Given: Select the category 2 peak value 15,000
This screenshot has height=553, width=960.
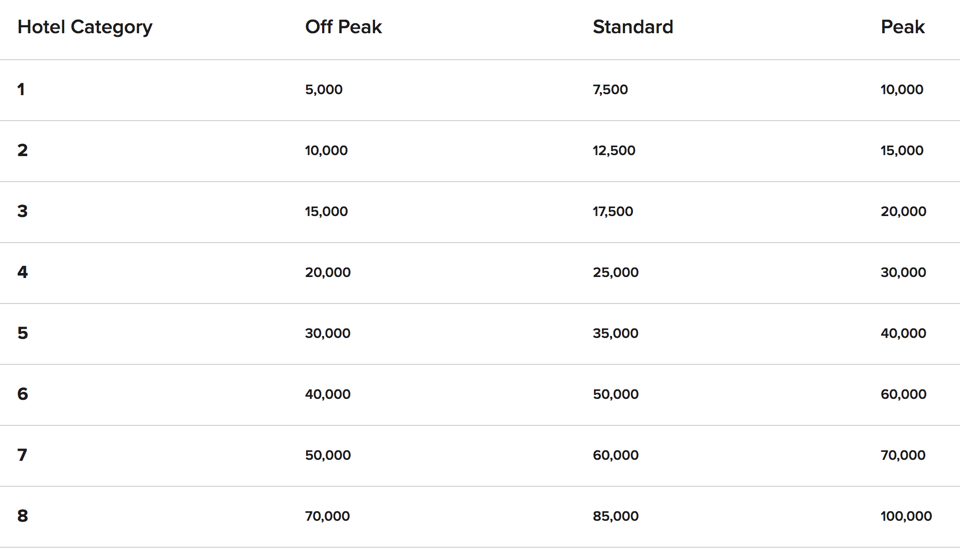Looking at the screenshot, I should pyautogui.click(x=901, y=151).
